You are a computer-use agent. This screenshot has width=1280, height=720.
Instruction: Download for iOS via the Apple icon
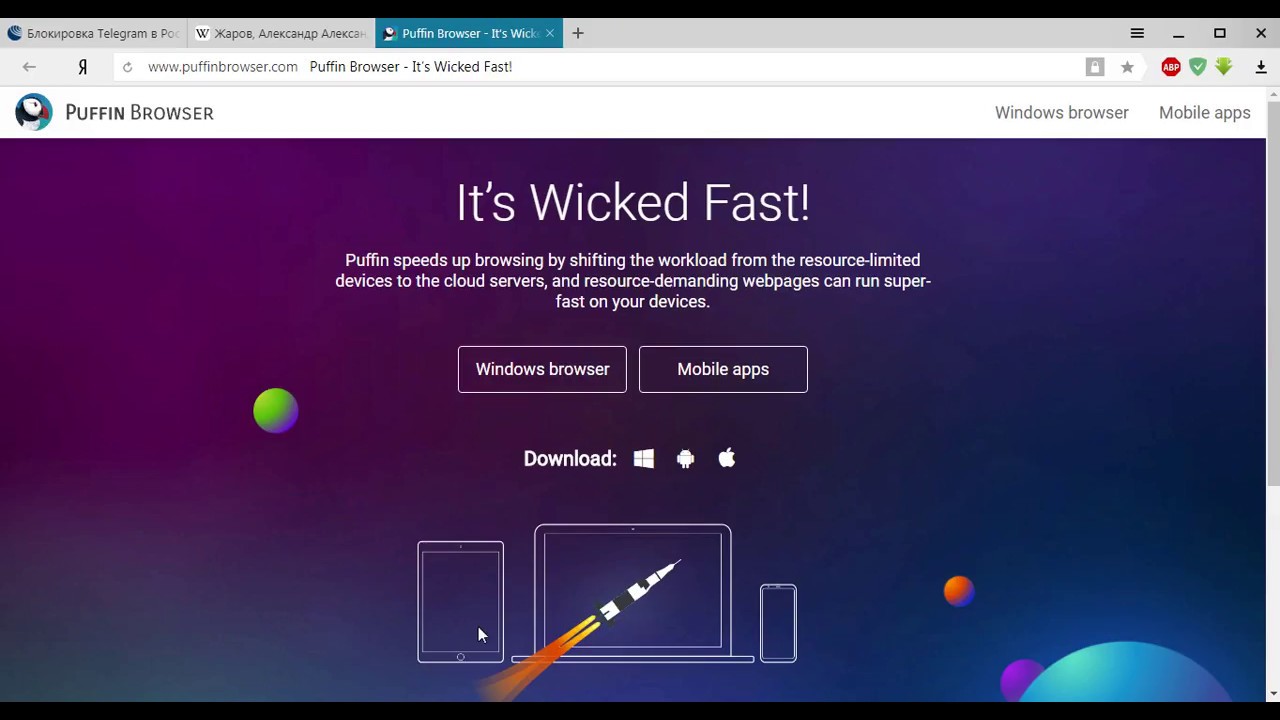tap(727, 458)
